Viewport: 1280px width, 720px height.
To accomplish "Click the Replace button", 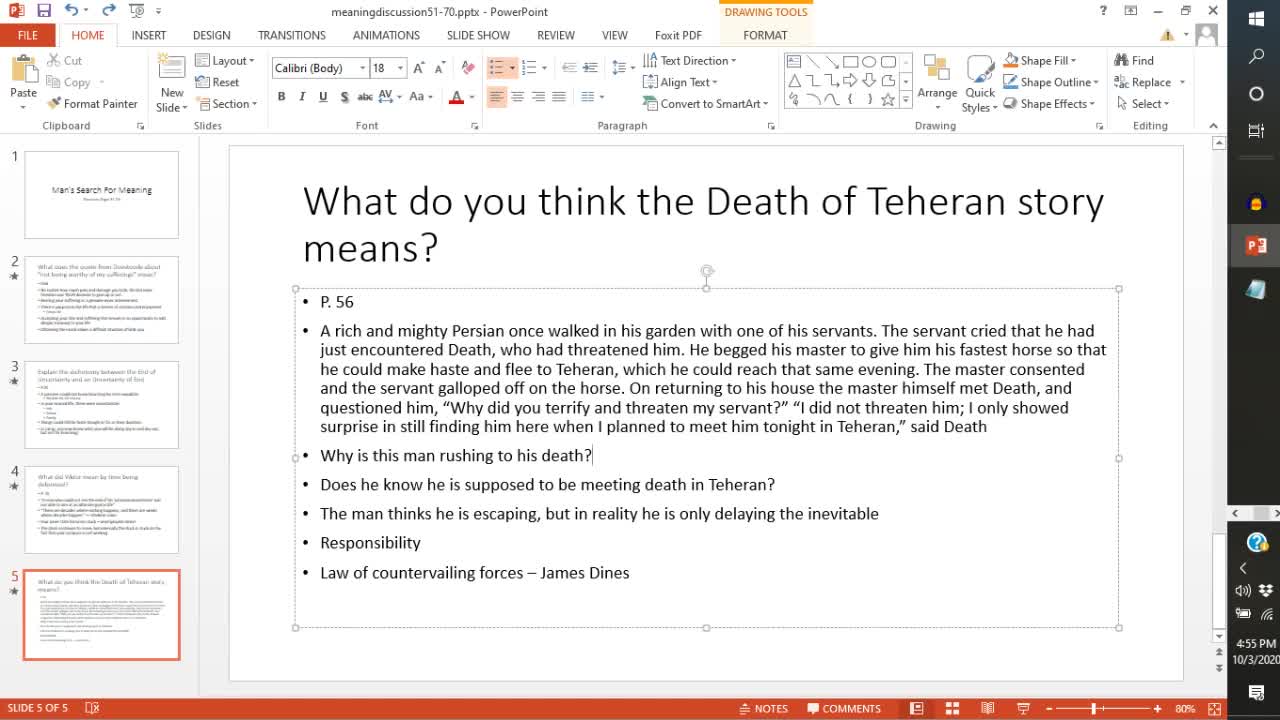I will click(1149, 82).
